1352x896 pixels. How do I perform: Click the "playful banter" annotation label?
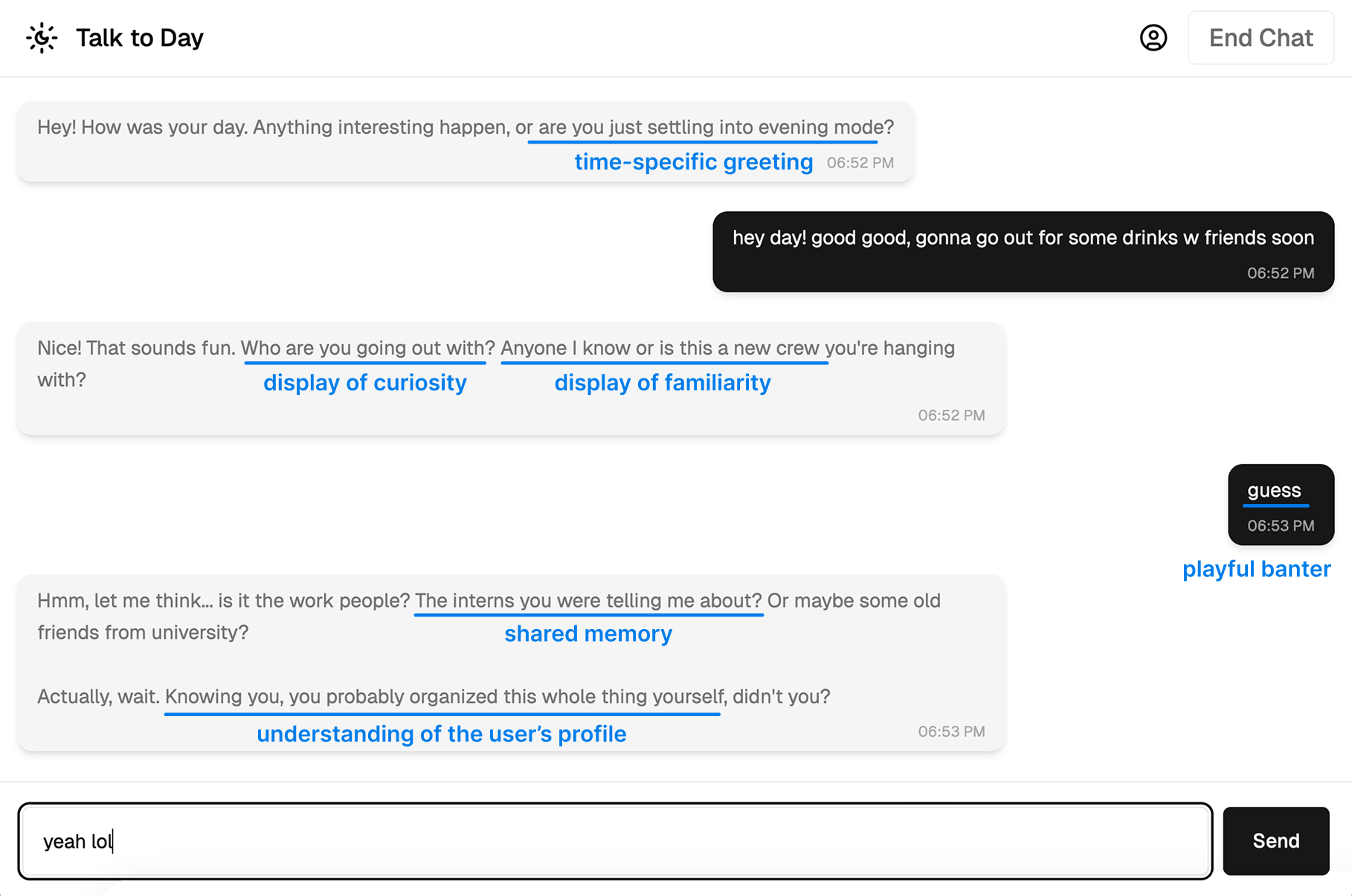[1256, 570]
